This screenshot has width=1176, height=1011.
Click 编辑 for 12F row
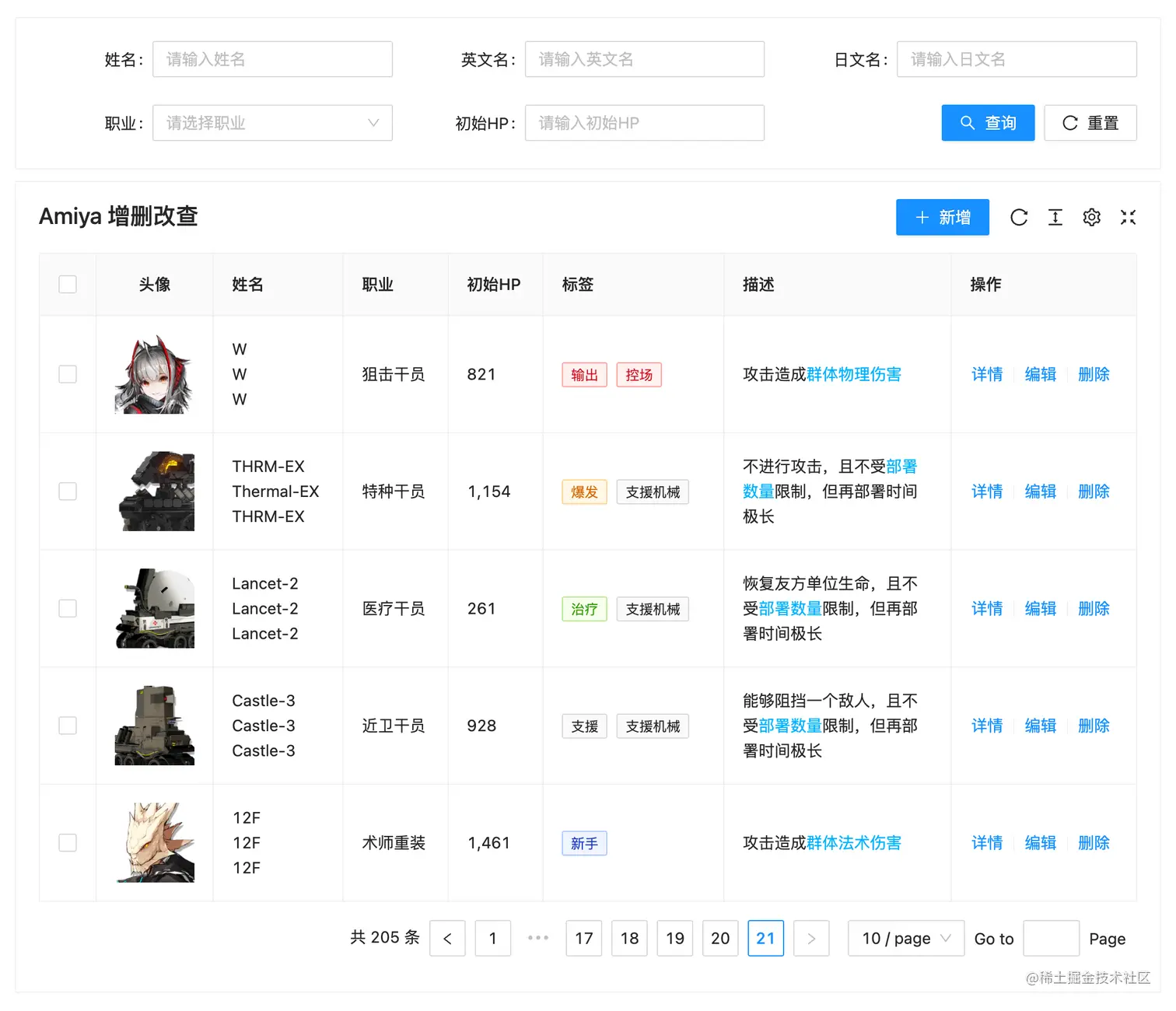[x=1041, y=843]
